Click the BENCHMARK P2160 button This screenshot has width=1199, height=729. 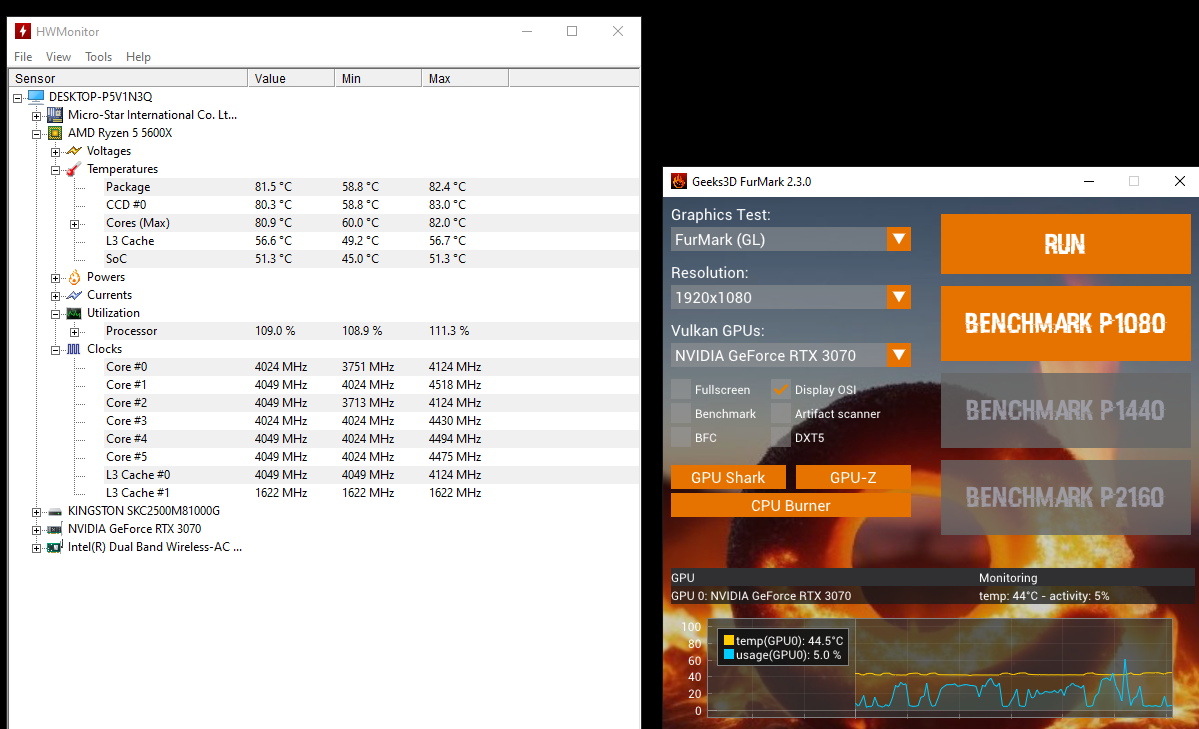point(1065,498)
